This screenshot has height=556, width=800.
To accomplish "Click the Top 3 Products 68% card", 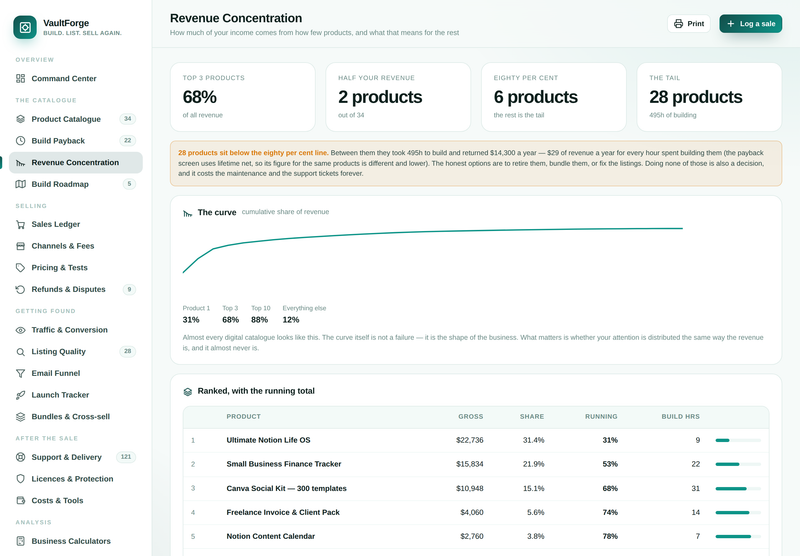I will [243, 97].
